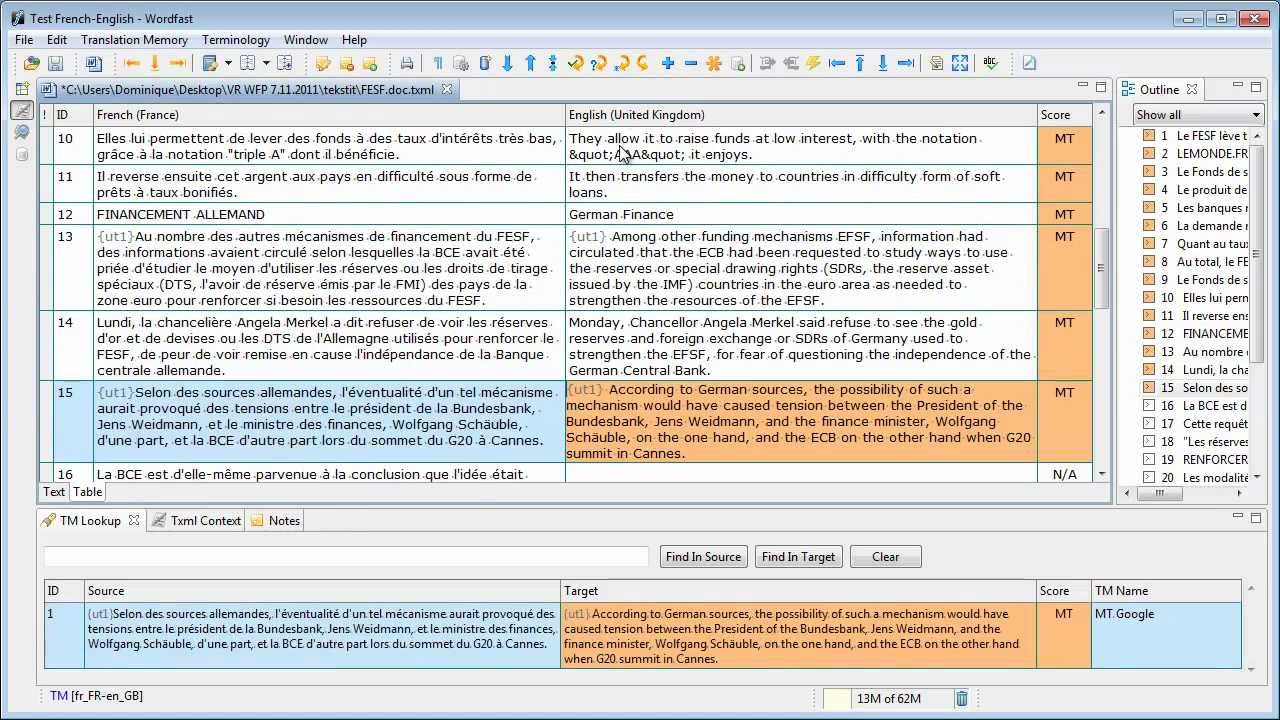Click the French (France) column header

pos(329,115)
